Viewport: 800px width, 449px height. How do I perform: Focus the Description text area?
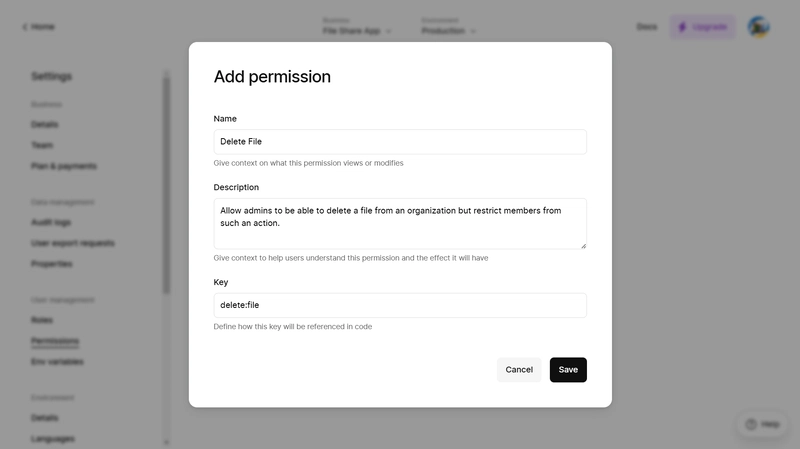tap(400, 224)
